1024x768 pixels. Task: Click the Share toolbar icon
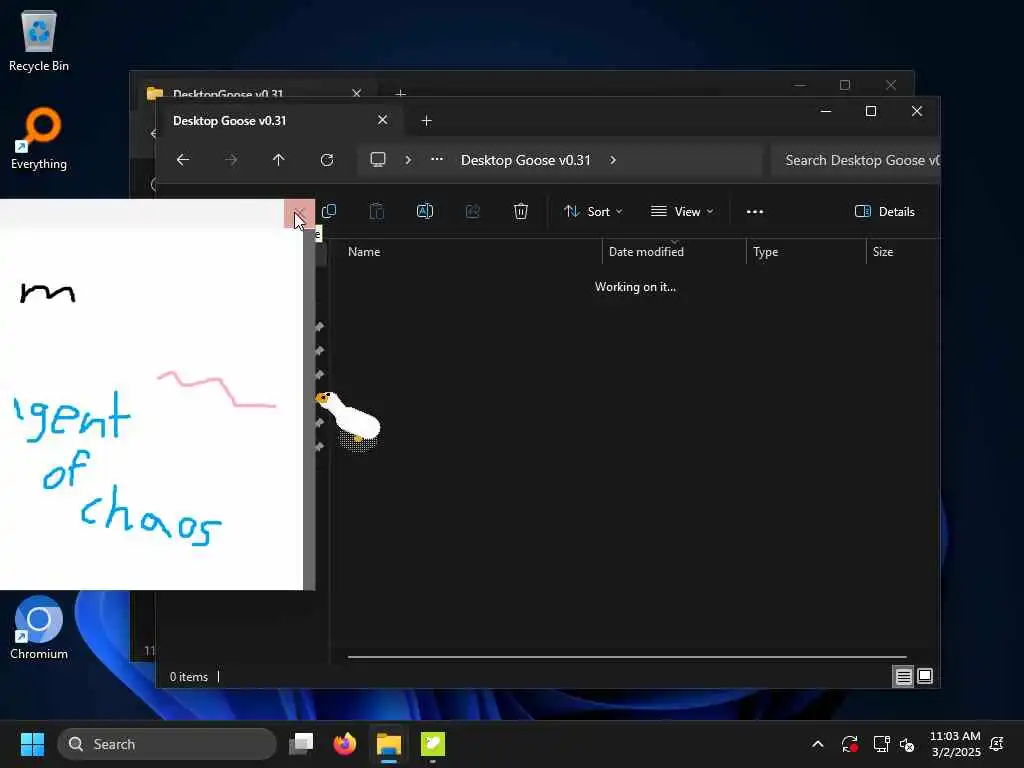coord(473,212)
